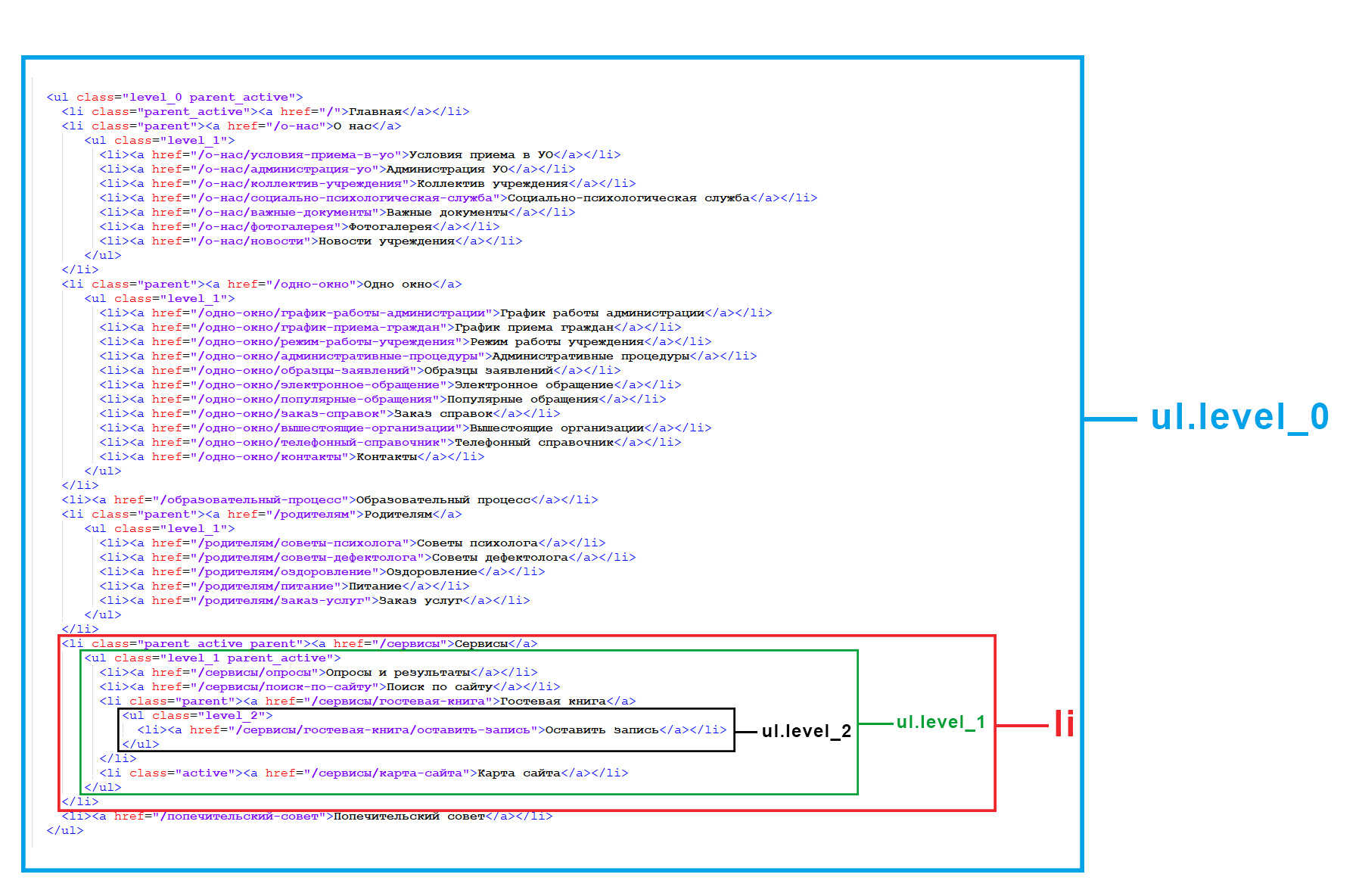
Task: Select the line with anchor text "Важные документы"
Action: 337,213
